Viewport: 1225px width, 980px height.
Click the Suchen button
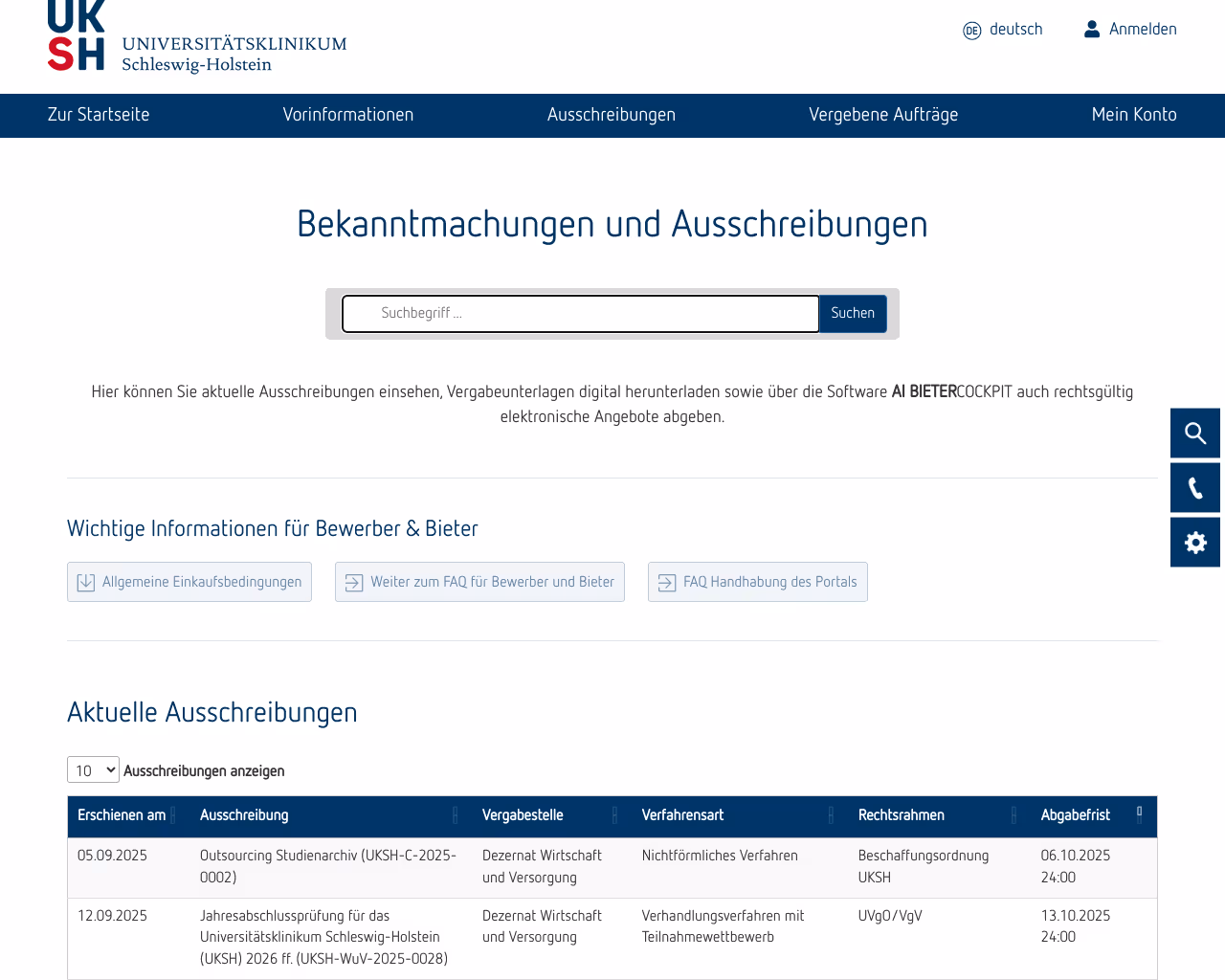point(853,313)
